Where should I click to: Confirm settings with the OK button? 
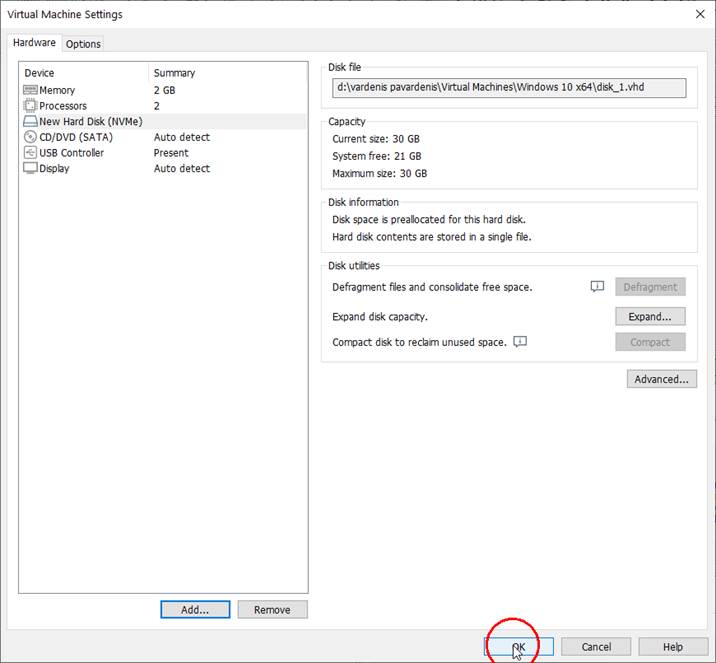tap(519, 647)
